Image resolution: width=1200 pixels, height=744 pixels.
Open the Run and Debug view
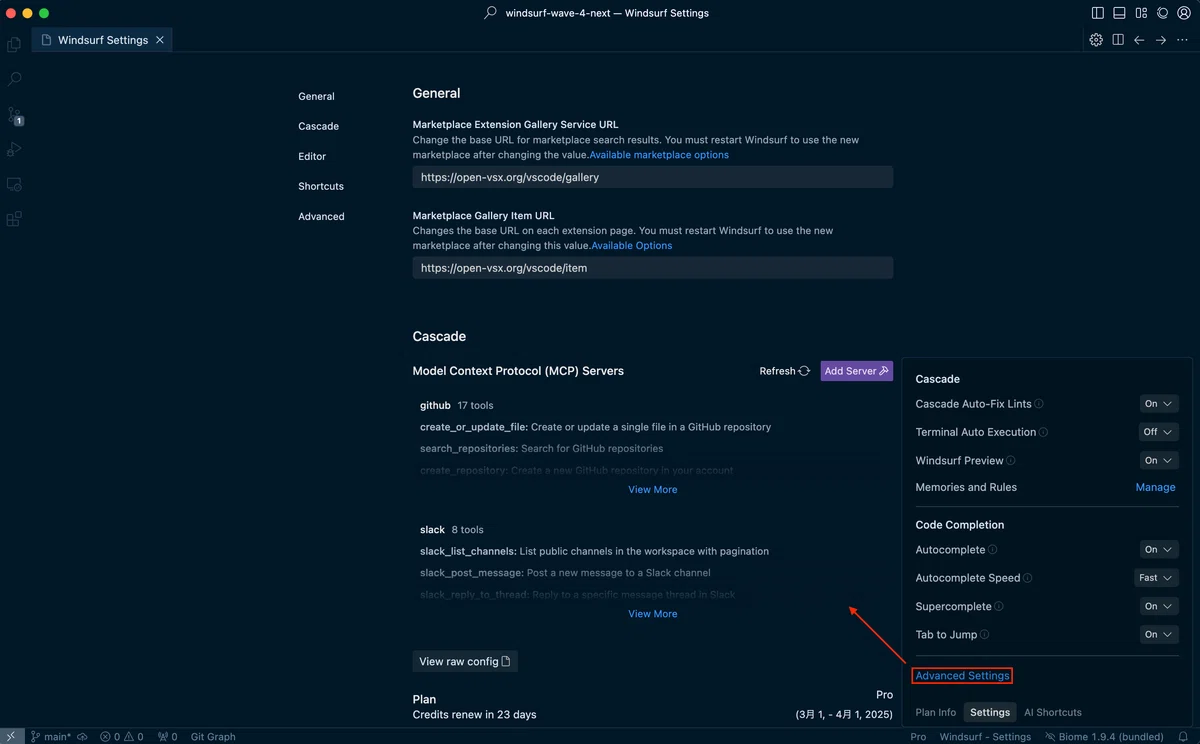click(14, 150)
